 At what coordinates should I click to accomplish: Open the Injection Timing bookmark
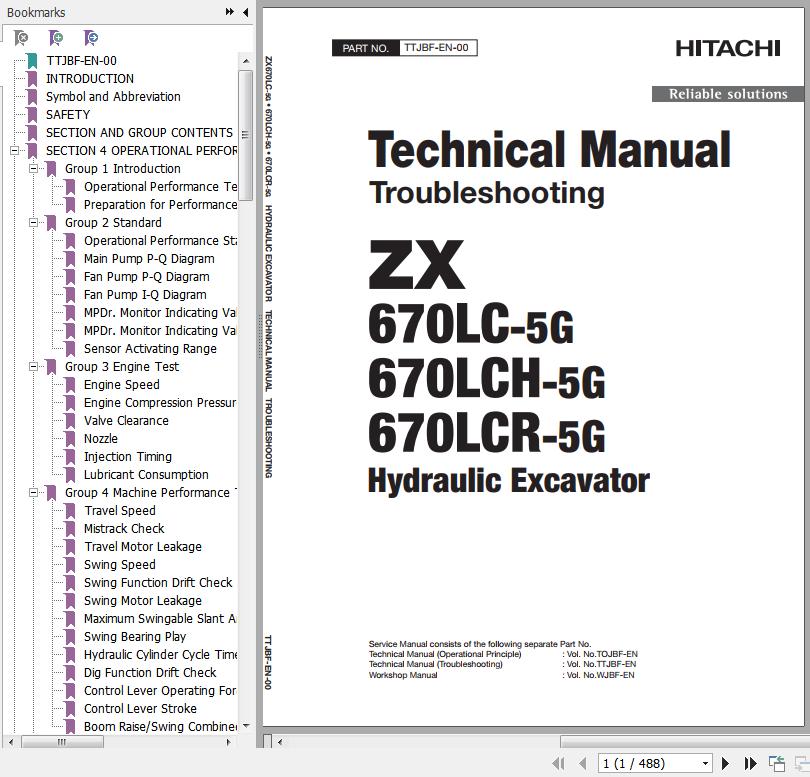coord(128,457)
